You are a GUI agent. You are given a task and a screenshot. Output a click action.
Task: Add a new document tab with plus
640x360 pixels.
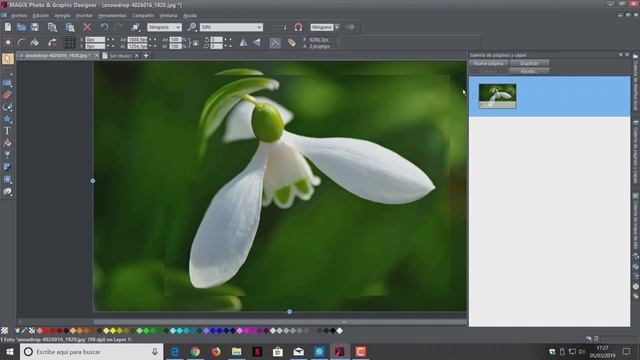click(x=146, y=56)
